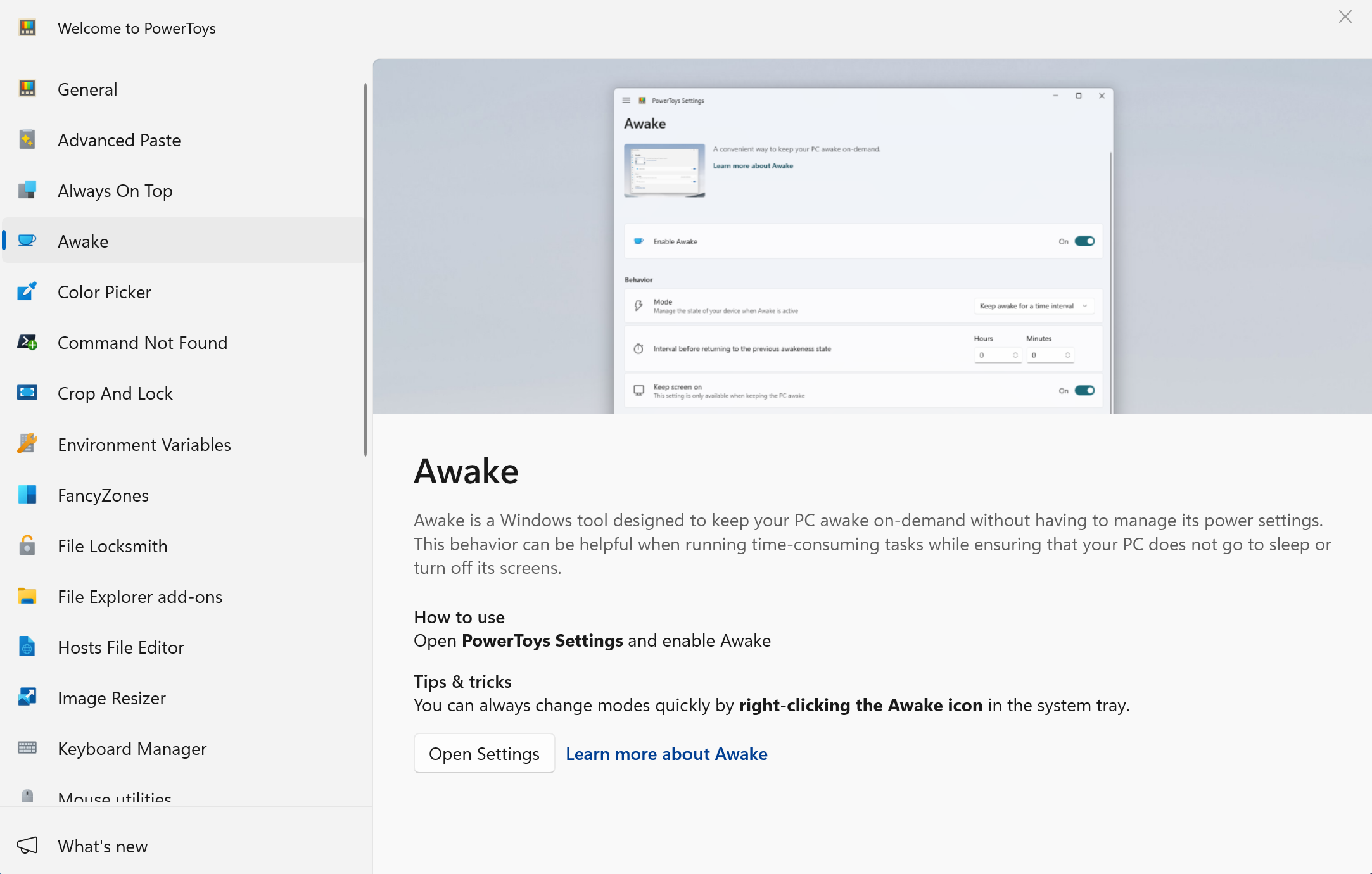Open the General menu item
The width and height of the screenshot is (1372, 874).
(x=87, y=89)
